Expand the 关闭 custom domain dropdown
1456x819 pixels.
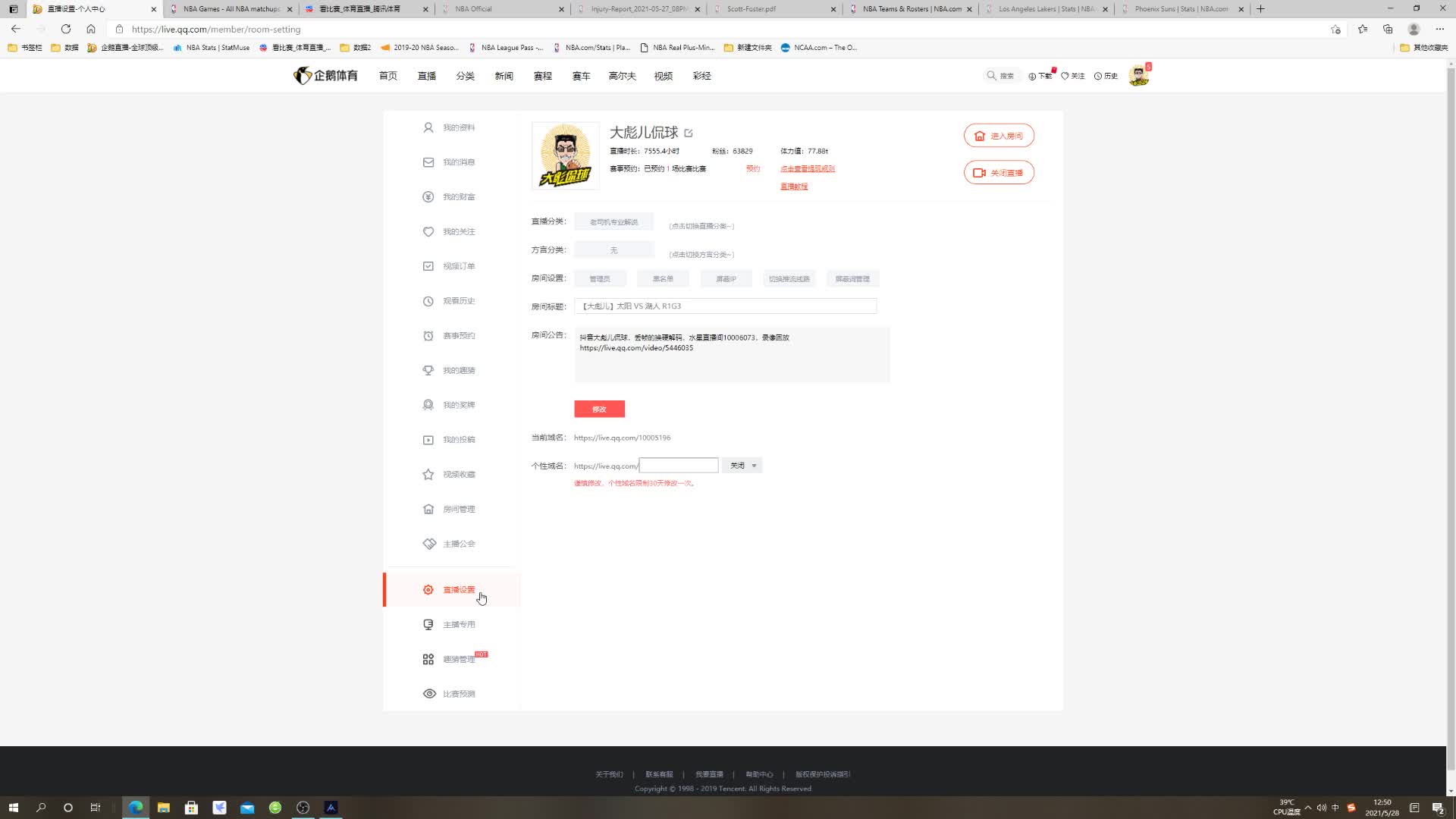[742, 466]
